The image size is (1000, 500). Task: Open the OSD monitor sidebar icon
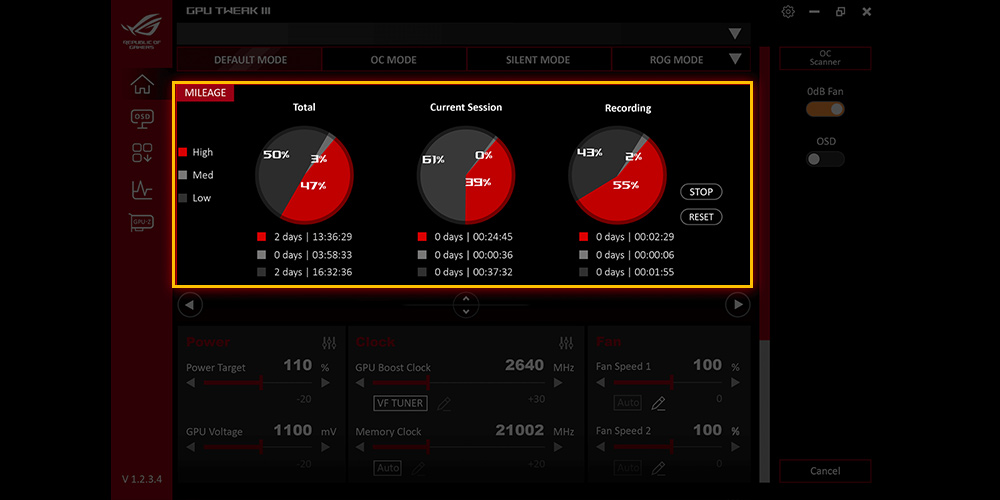[x=142, y=119]
